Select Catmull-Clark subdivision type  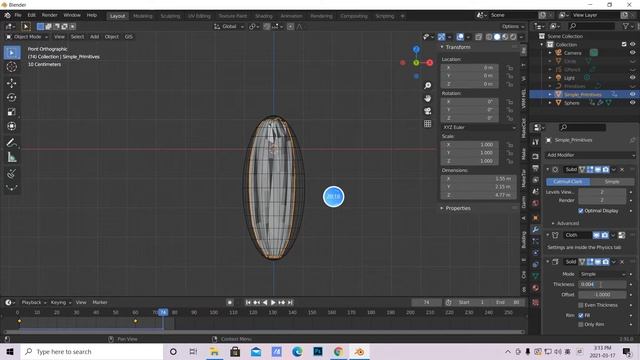[x=568, y=182]
